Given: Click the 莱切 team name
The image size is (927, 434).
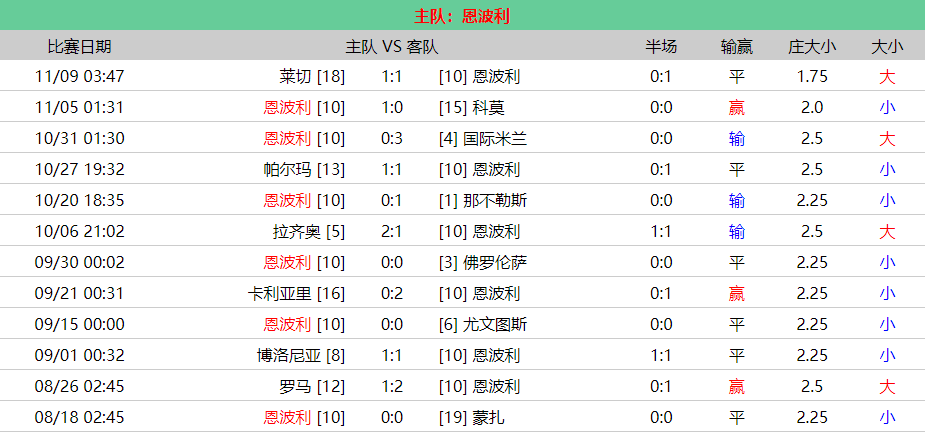Looking at the screenshot, I should point(296,76).
